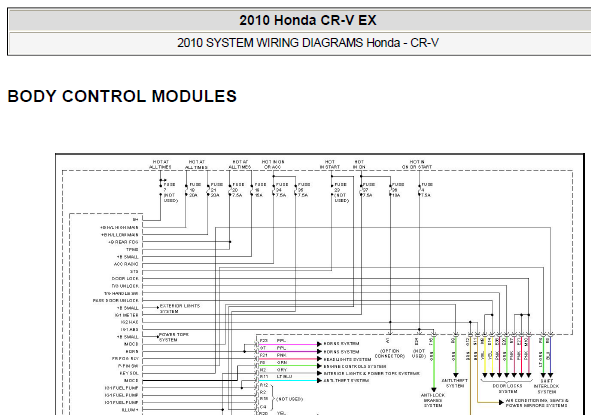The image size is (591, 415).
Task: Click the '(NOT USED)' label beside bracketed connectors
Action: pyautogui.click(x=289, y=399)
